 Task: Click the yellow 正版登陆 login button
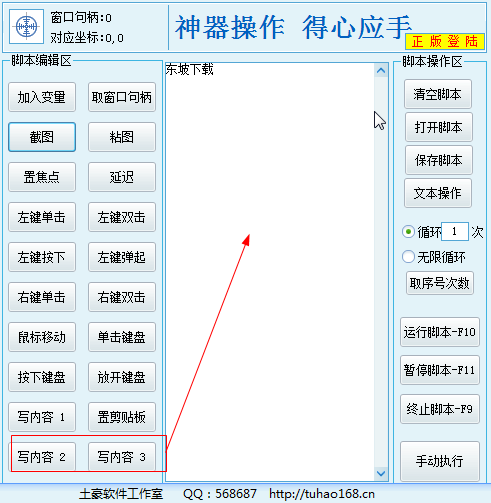click(x=445, y=42)
